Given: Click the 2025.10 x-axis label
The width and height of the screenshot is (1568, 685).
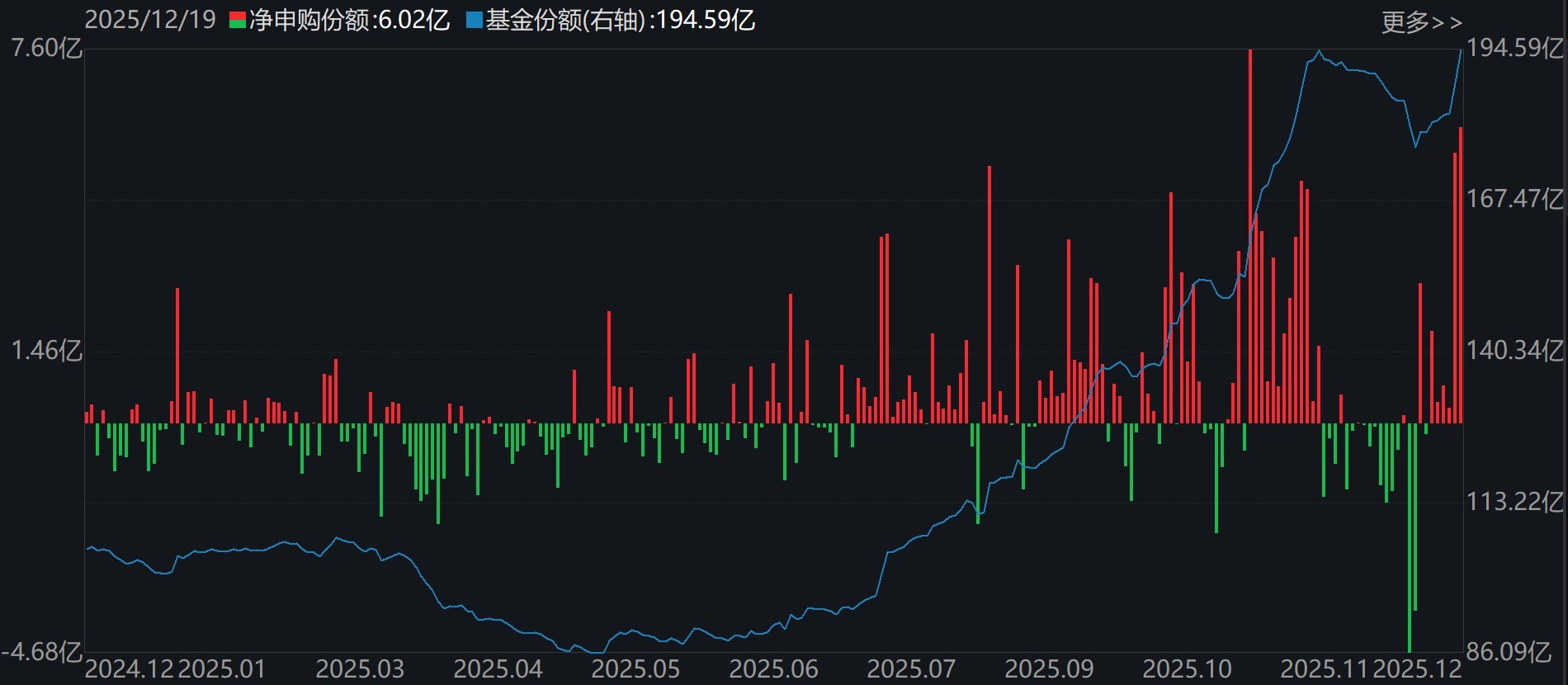Looking at the screenshot, I should coord(1187,668).
